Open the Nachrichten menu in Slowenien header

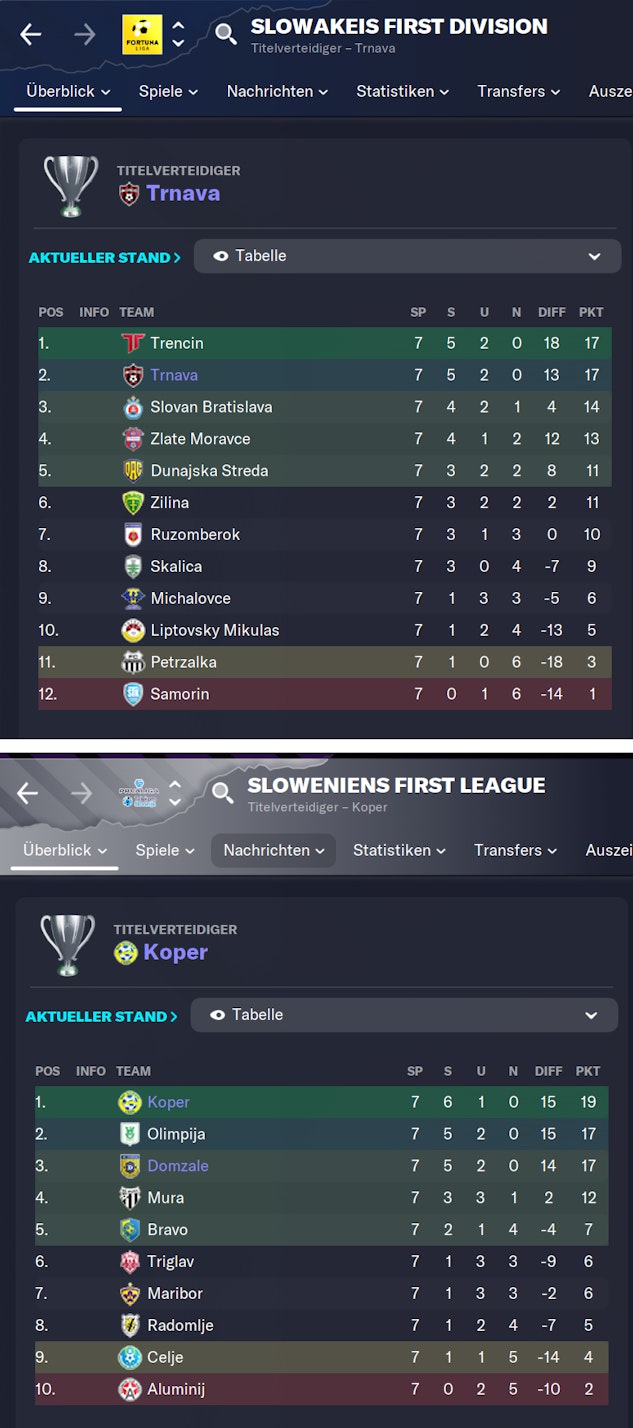273,850
